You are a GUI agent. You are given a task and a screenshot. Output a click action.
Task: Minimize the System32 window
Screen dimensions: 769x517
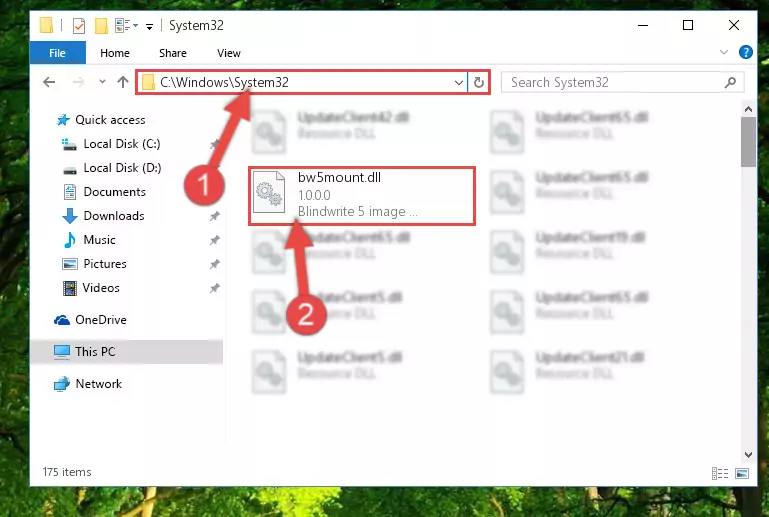pos(643,26)
